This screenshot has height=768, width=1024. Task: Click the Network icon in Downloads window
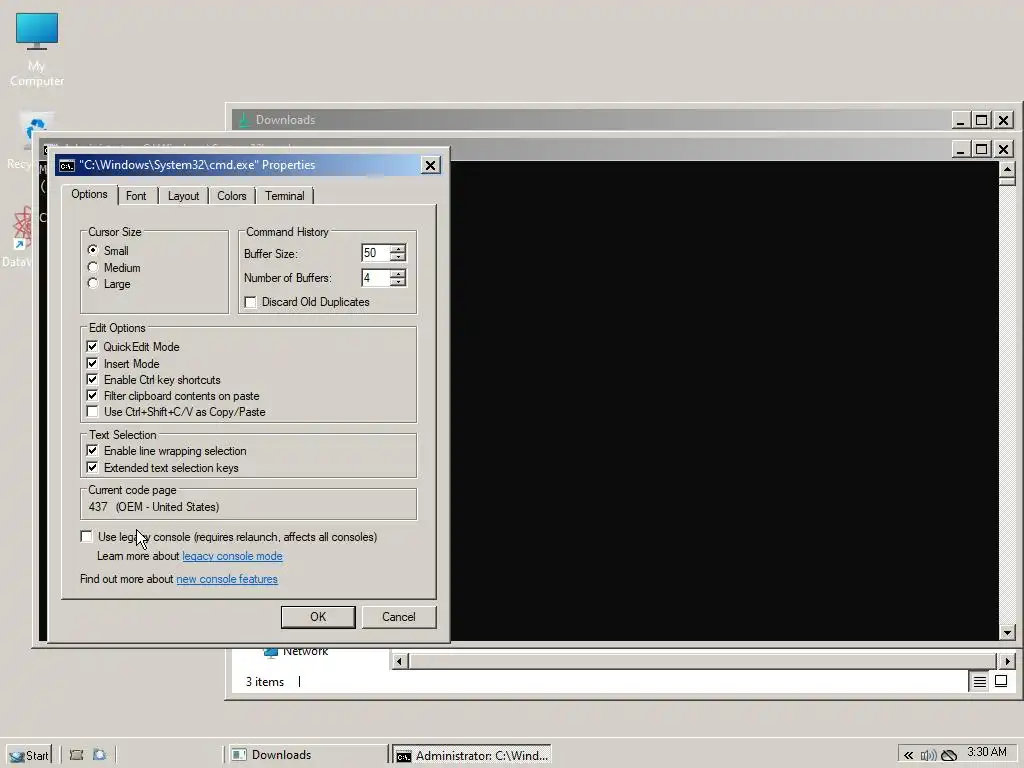(x=270, y=651)
